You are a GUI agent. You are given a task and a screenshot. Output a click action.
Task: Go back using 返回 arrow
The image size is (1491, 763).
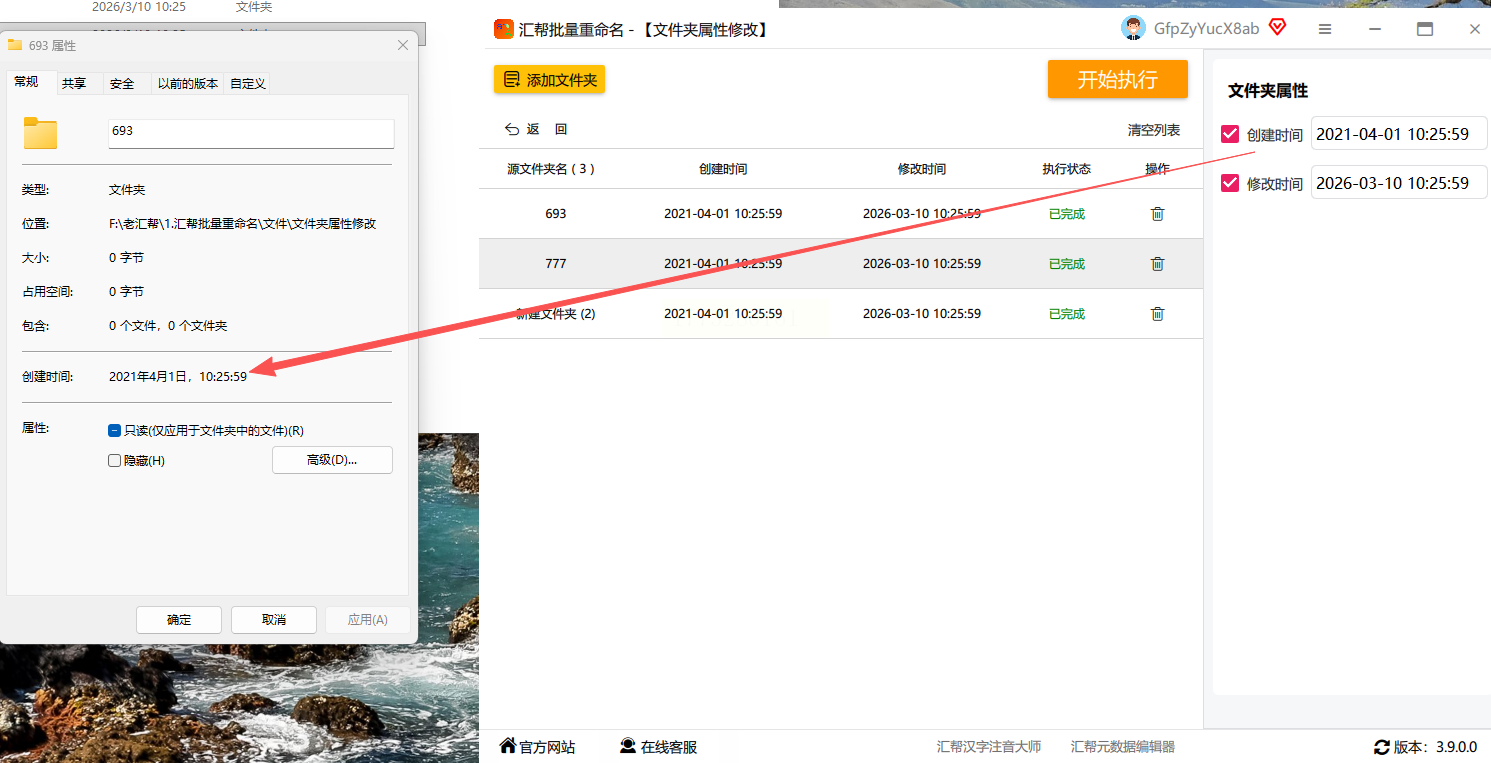[x=522, y=130]
